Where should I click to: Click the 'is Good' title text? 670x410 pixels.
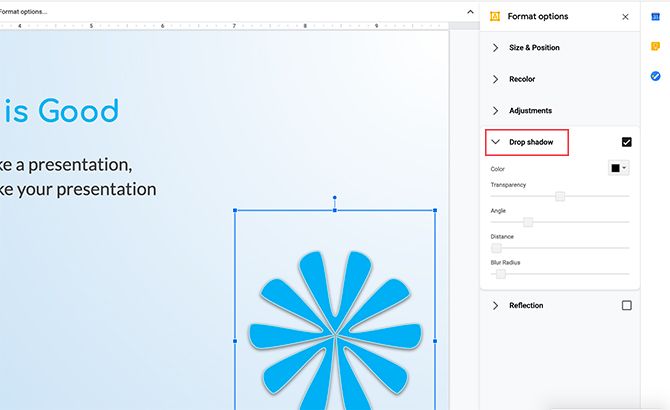click(x=60, y=111)
